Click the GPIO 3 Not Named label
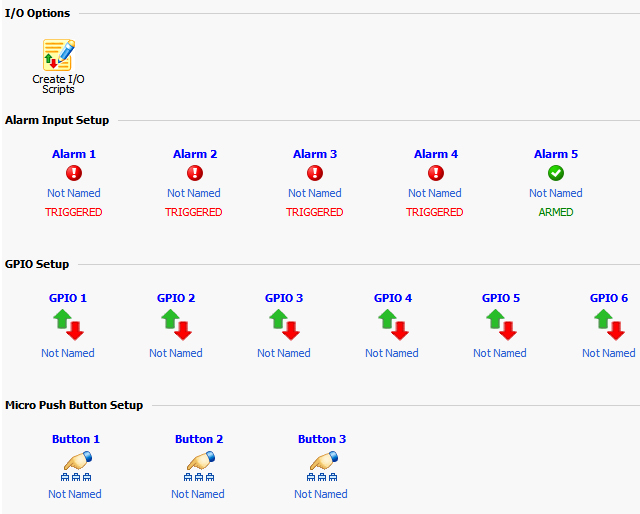The height and width of the screenshot is (514, 640). (284, 353)
